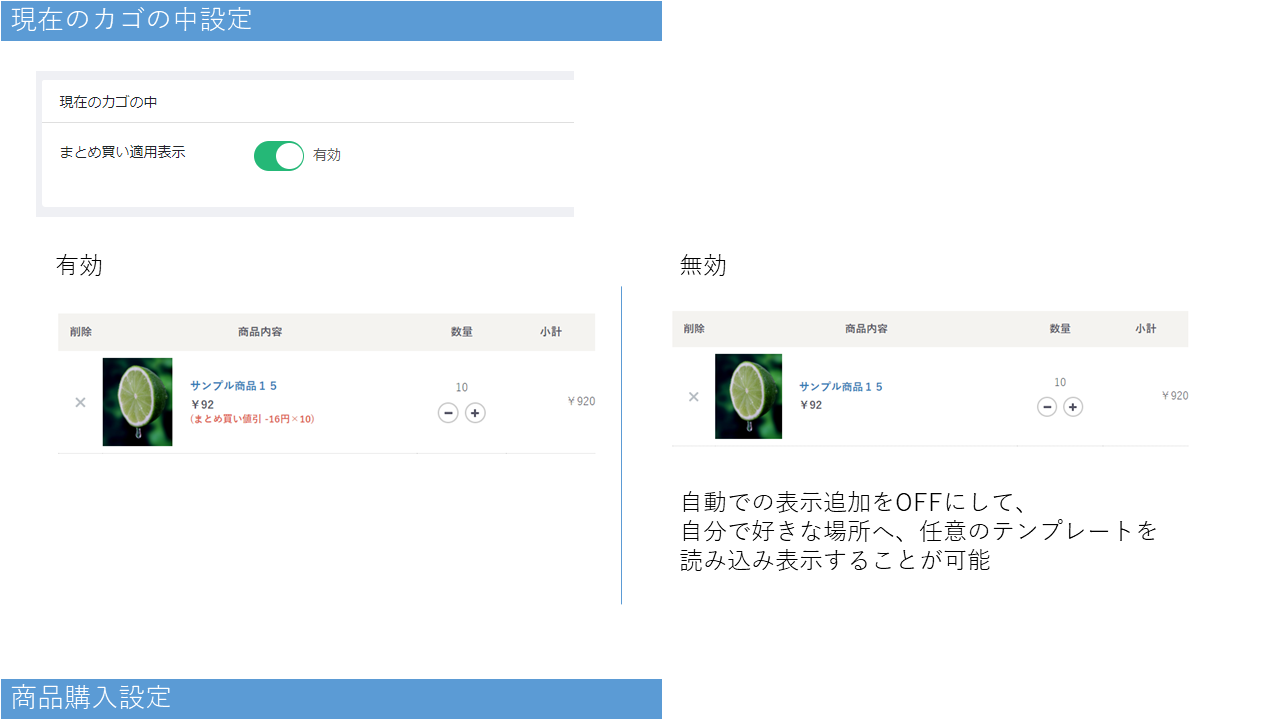Click the red まとめ買い値引 discount text
Viewport: 1280px width, 720px height.
(252, 420)
